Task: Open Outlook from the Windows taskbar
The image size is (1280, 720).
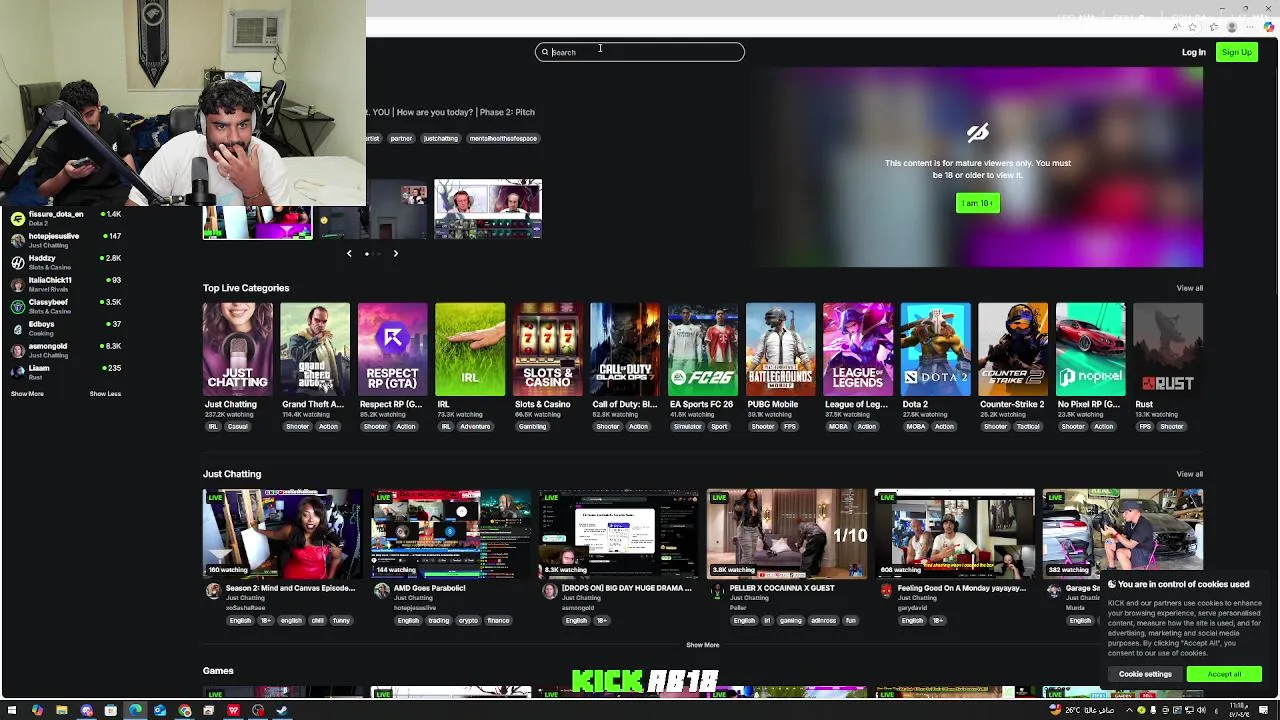Action: 160,711
